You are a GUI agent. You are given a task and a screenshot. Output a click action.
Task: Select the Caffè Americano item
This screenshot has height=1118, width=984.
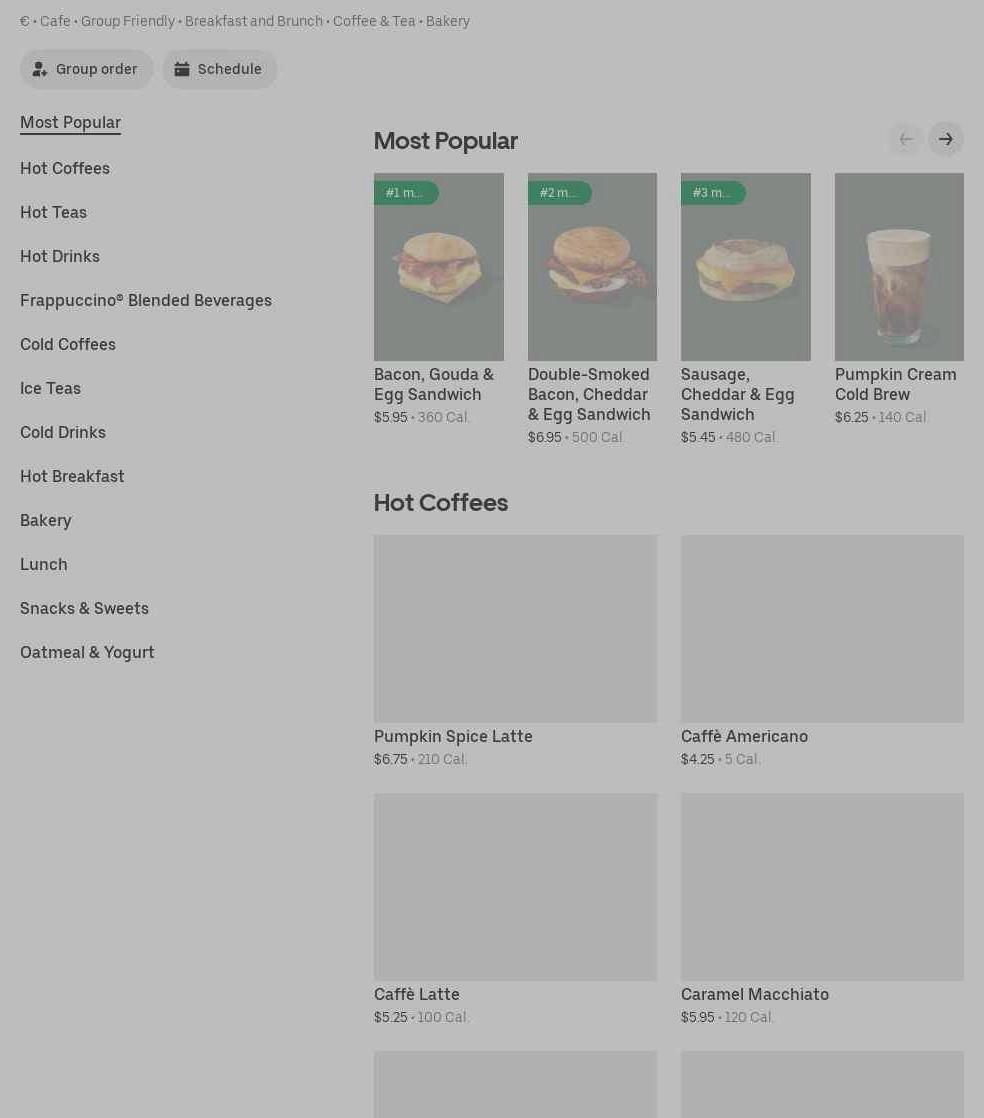click(x=822, y=628)
